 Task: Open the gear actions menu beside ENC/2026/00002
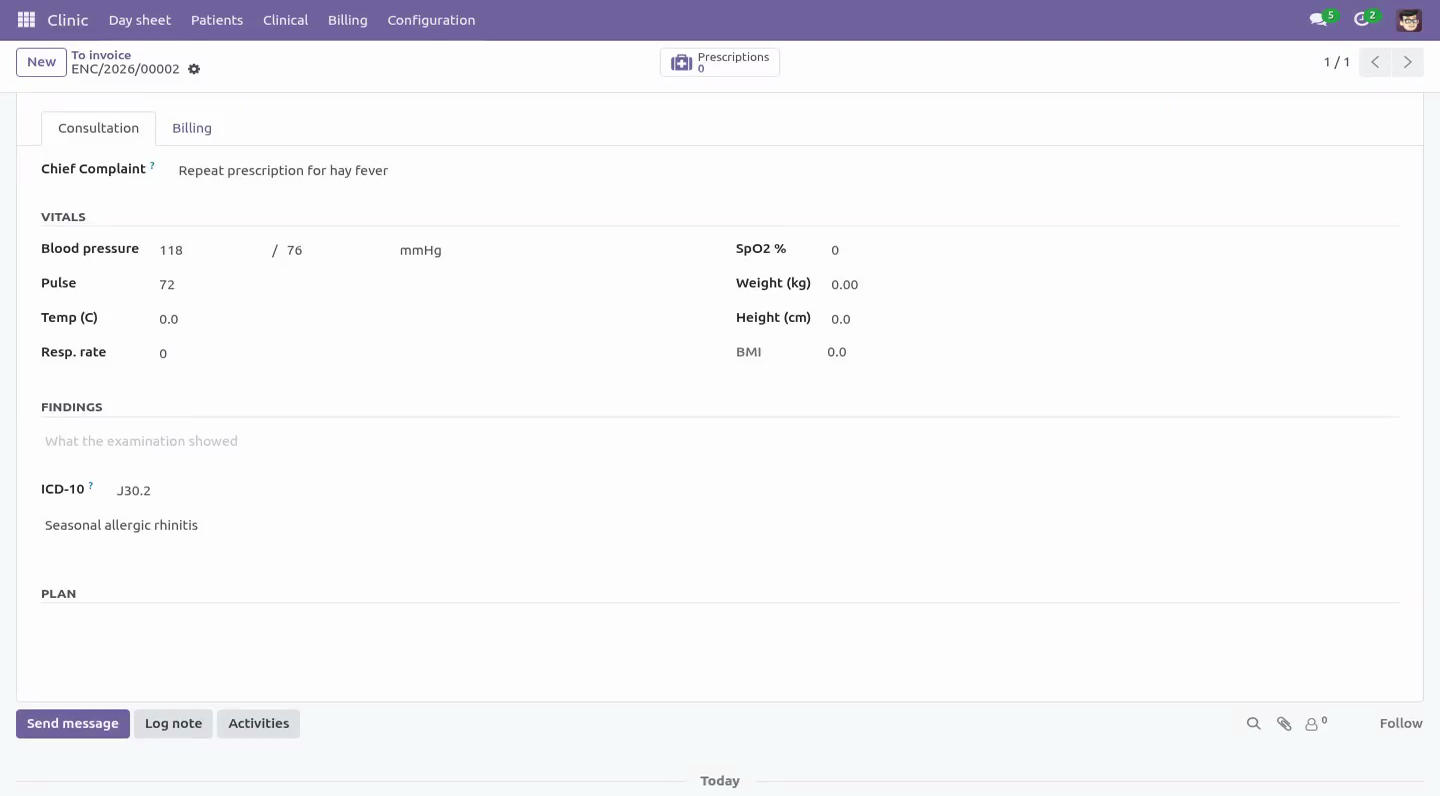194,69
